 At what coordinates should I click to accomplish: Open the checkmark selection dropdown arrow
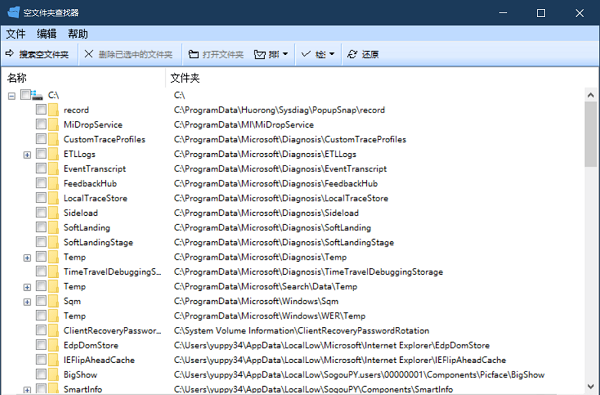click(x=332, y=54)
